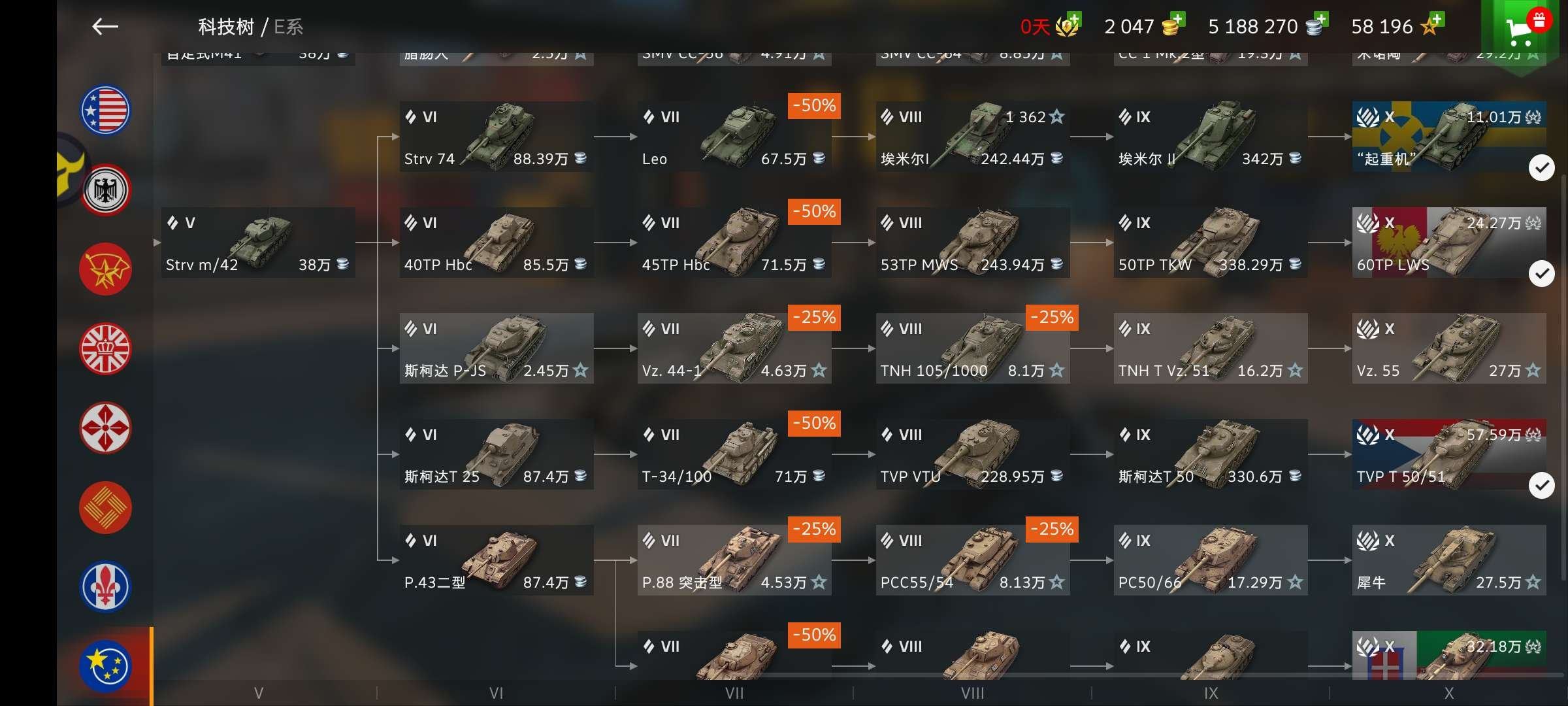The height and width of the screenshot is (706, 1568).
Task: Go back with the left arrow
Action: (x=105, y=26)
